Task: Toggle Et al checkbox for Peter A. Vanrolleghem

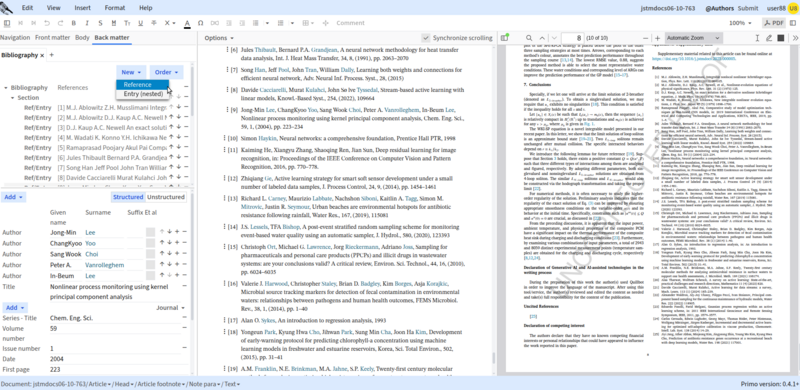Action: tap(150, 264)
